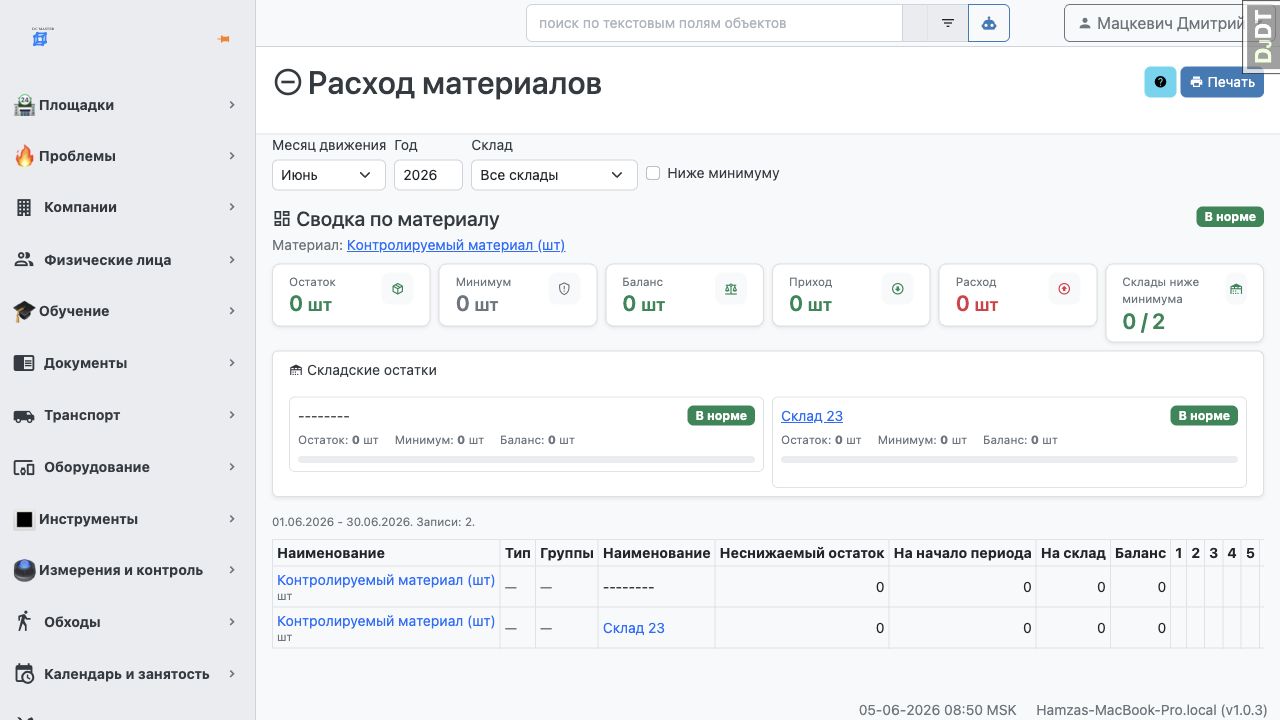This screenshot has width=1280, height=720.
Task: Enable the Ниже минимуму checkbox
Action: click(x=653, y=173)
